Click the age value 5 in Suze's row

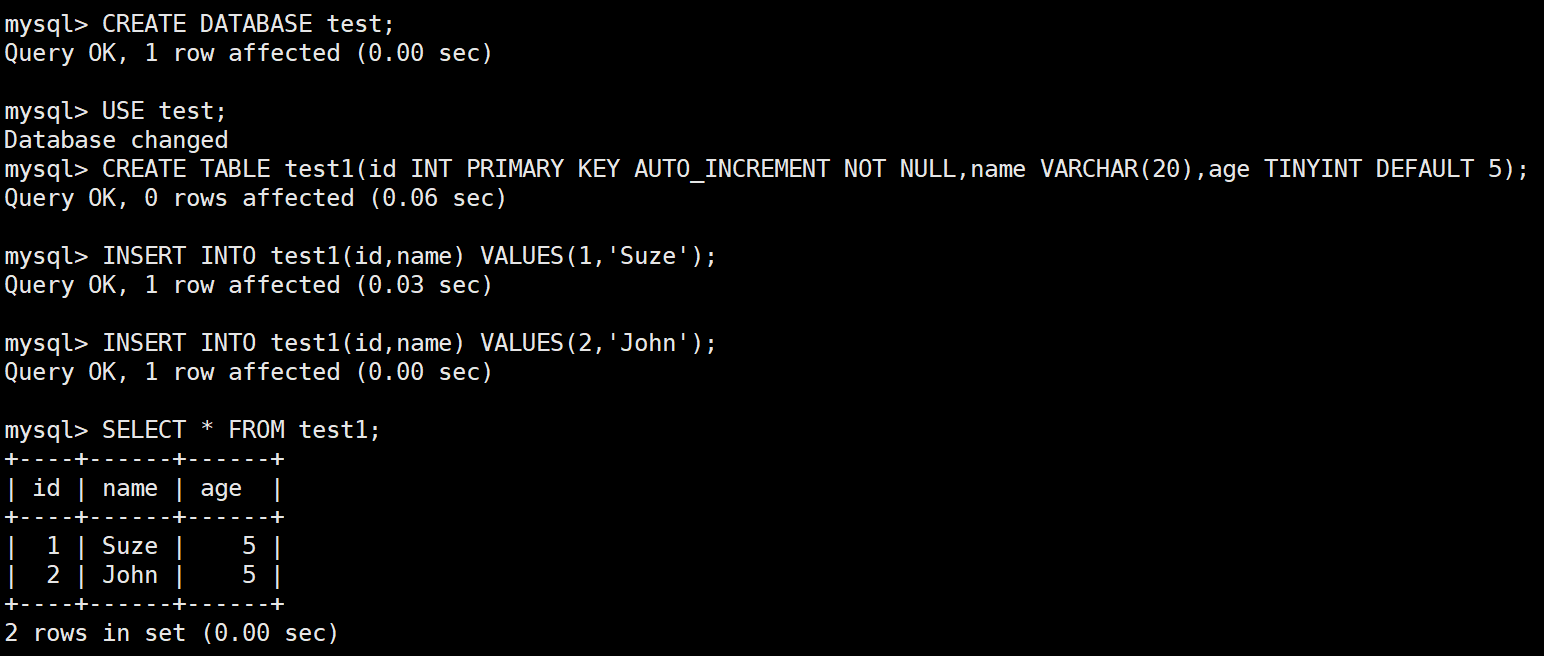click(249, 546)
